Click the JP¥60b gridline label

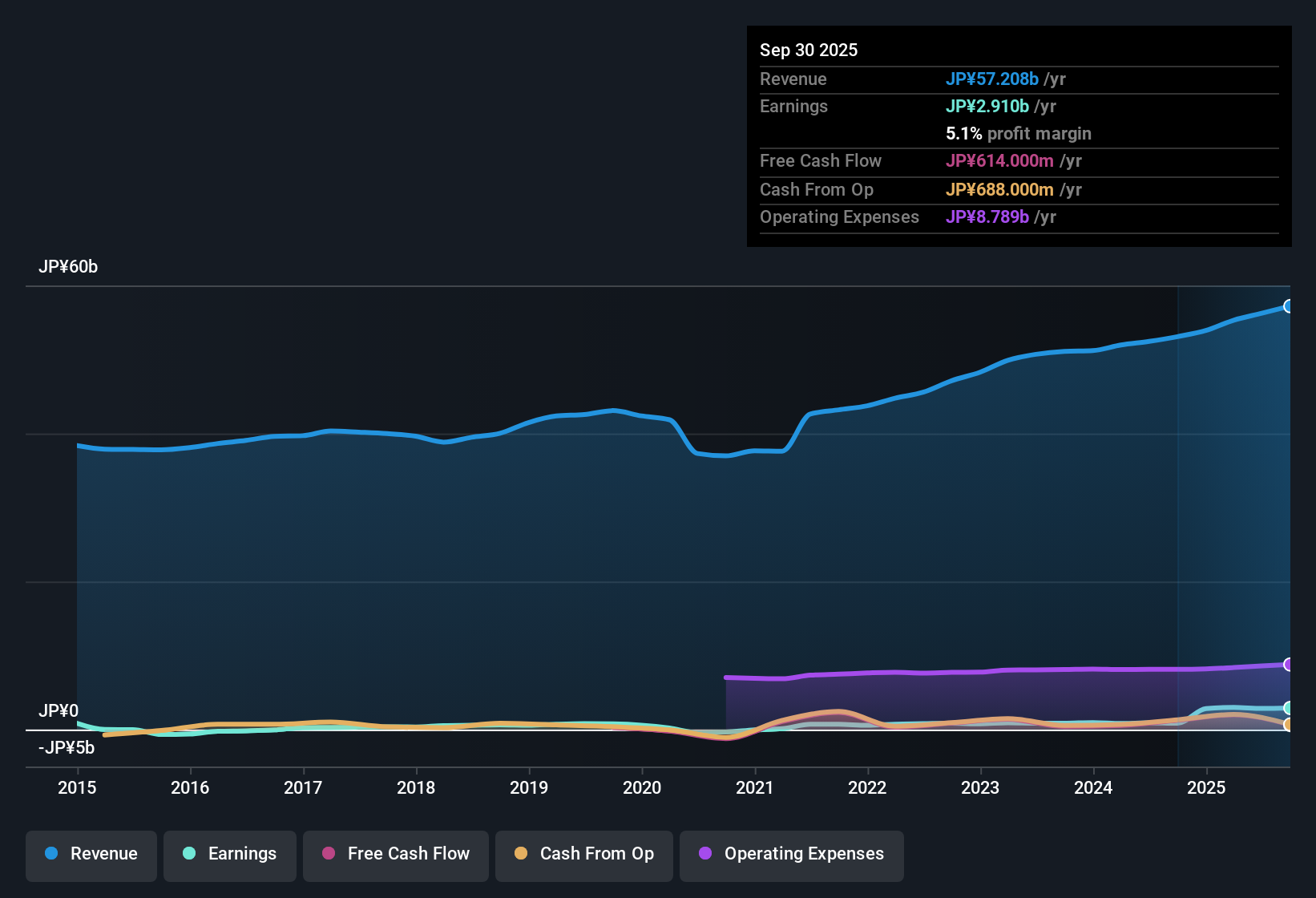[69, 266]
